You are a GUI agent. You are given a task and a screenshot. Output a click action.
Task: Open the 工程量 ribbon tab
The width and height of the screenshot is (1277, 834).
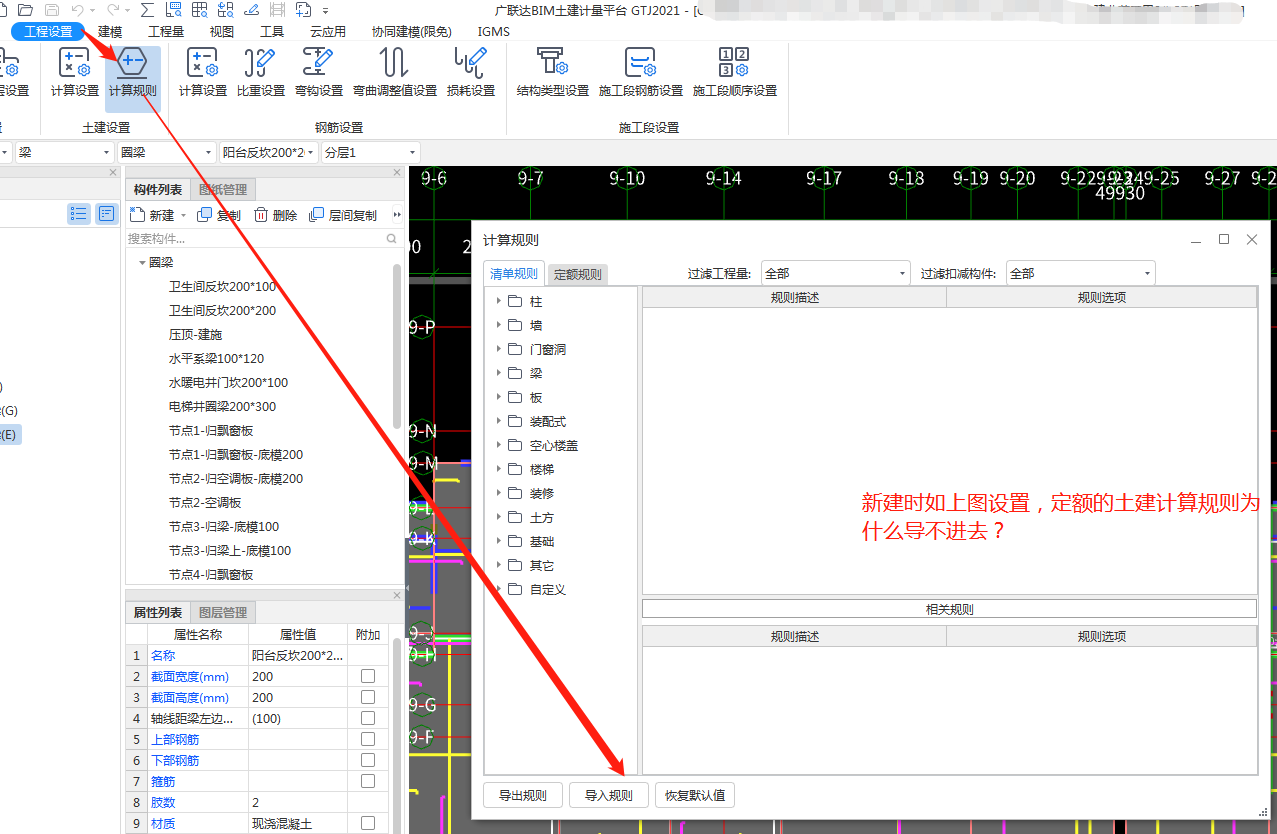[166, 31]
